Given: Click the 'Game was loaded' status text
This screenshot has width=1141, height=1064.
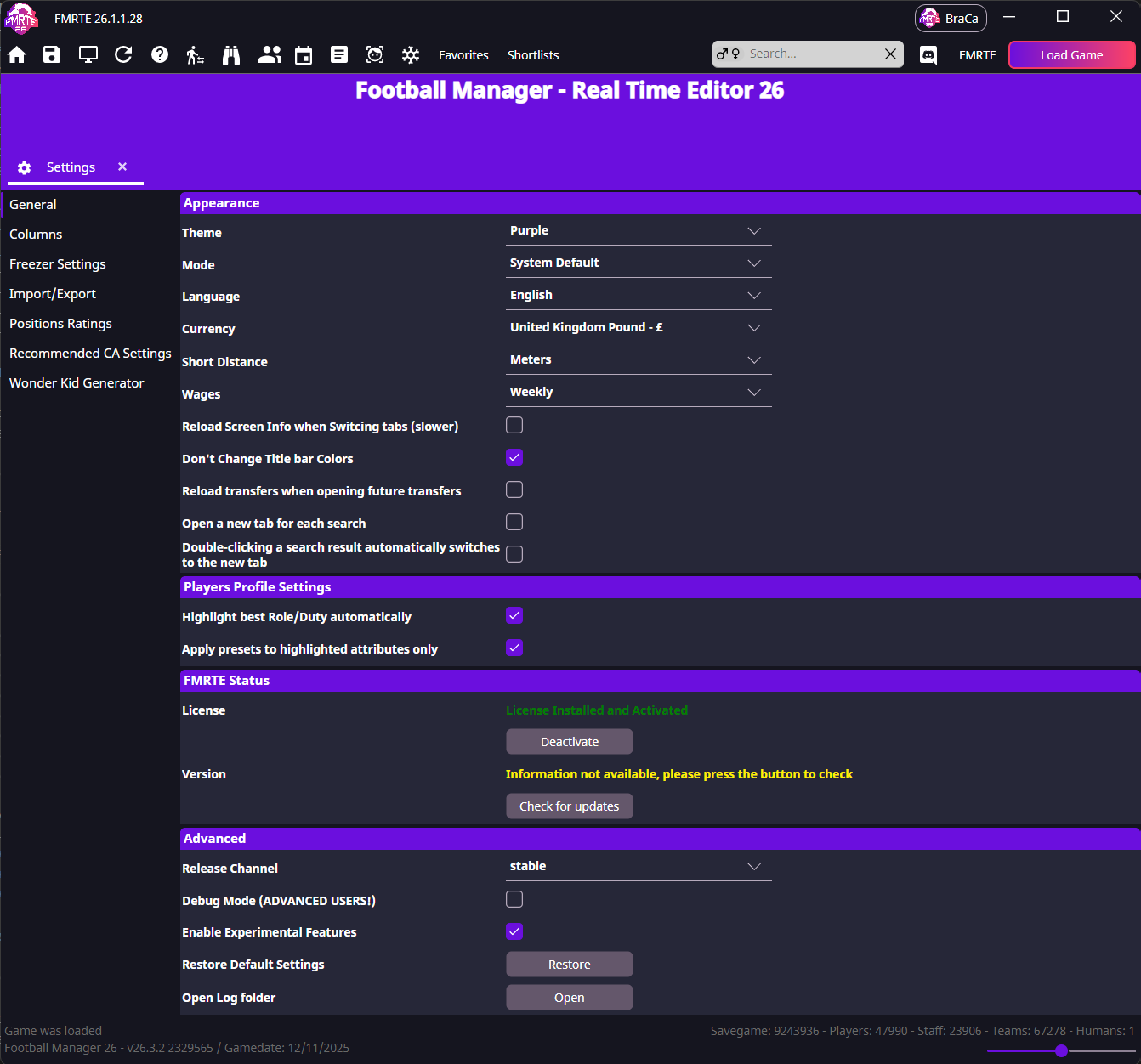Looking at the screenshot, I should [53, 1031].
